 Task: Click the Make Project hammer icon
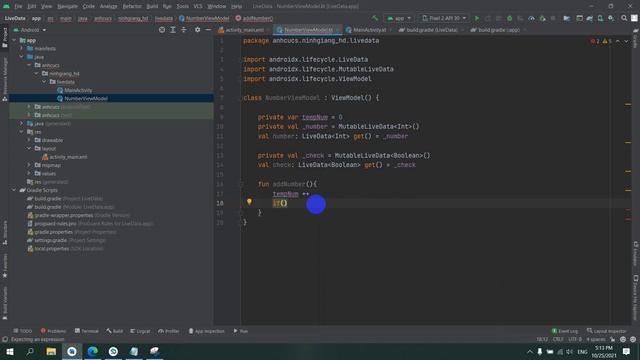[375, 18]
